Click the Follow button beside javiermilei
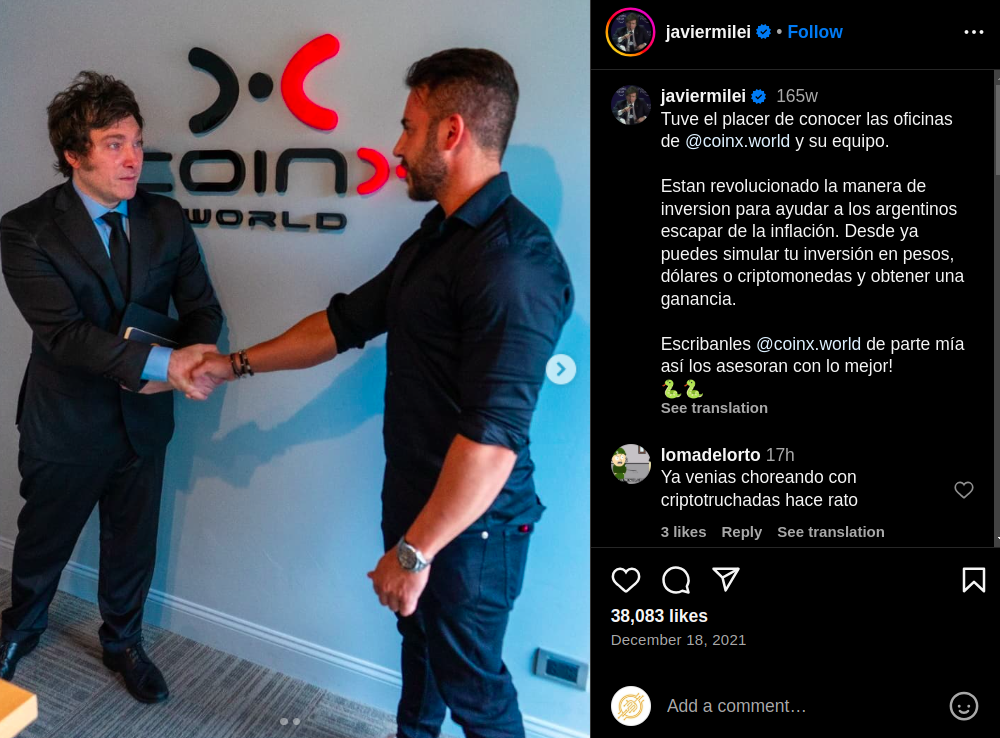The image size is (1000, 738). click(x=814, y=32)
